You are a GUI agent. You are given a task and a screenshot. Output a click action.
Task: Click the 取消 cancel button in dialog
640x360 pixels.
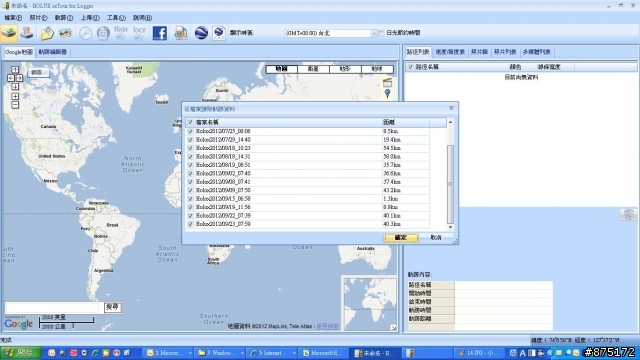(x=436, y=238)
